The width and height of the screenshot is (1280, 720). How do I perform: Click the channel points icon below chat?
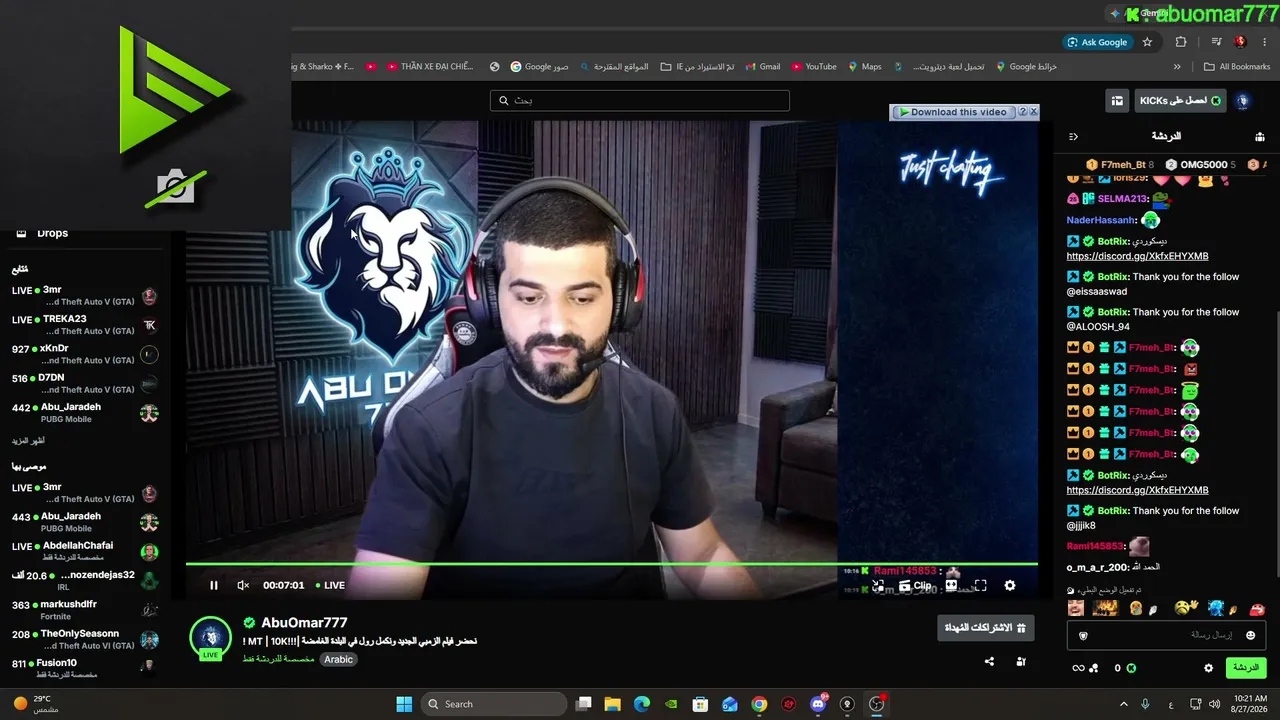pos(1093,668)
